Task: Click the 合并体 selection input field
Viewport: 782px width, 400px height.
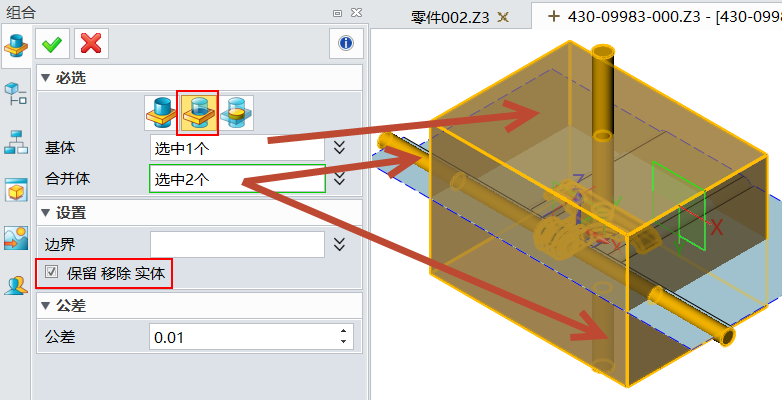Action: tap(237, 179)
